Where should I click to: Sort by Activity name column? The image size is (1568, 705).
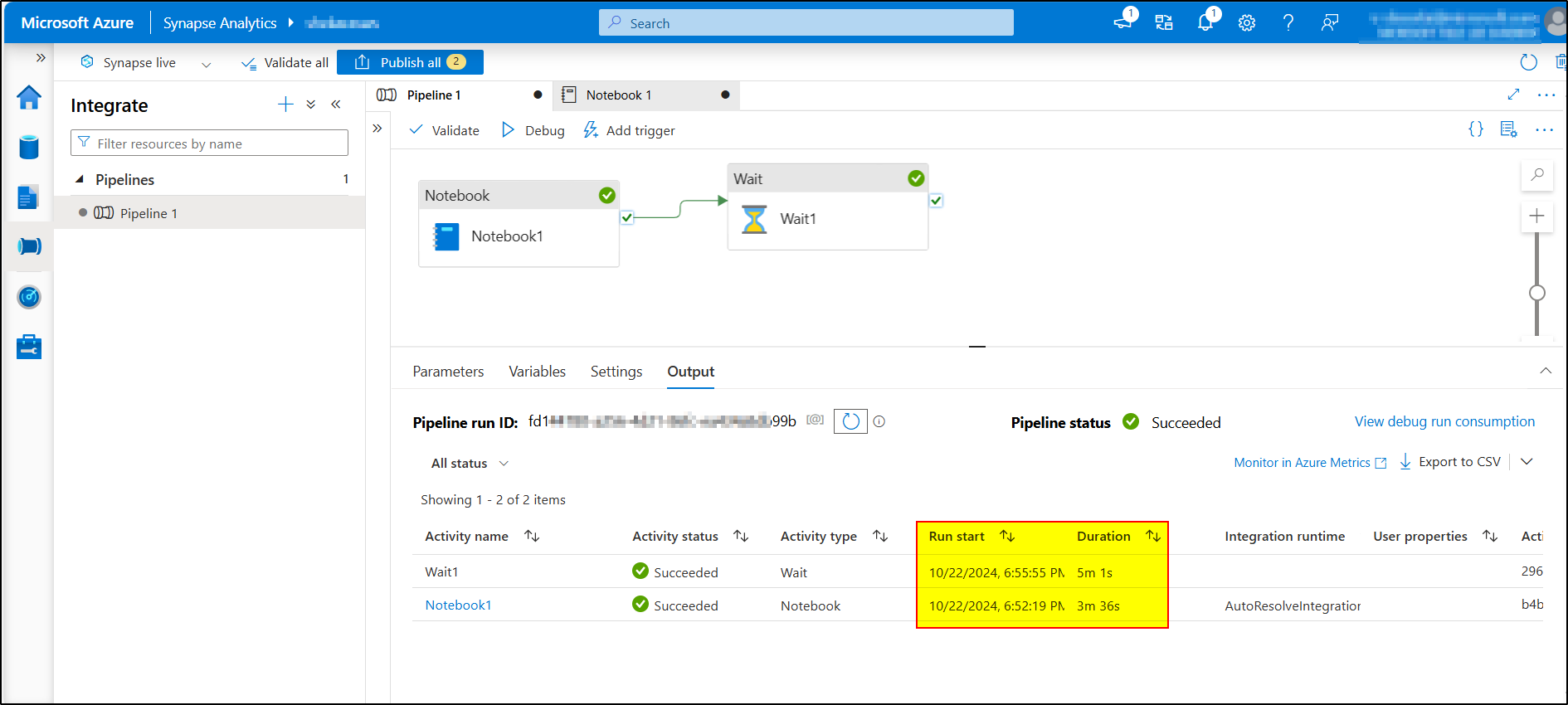point(533,537)
